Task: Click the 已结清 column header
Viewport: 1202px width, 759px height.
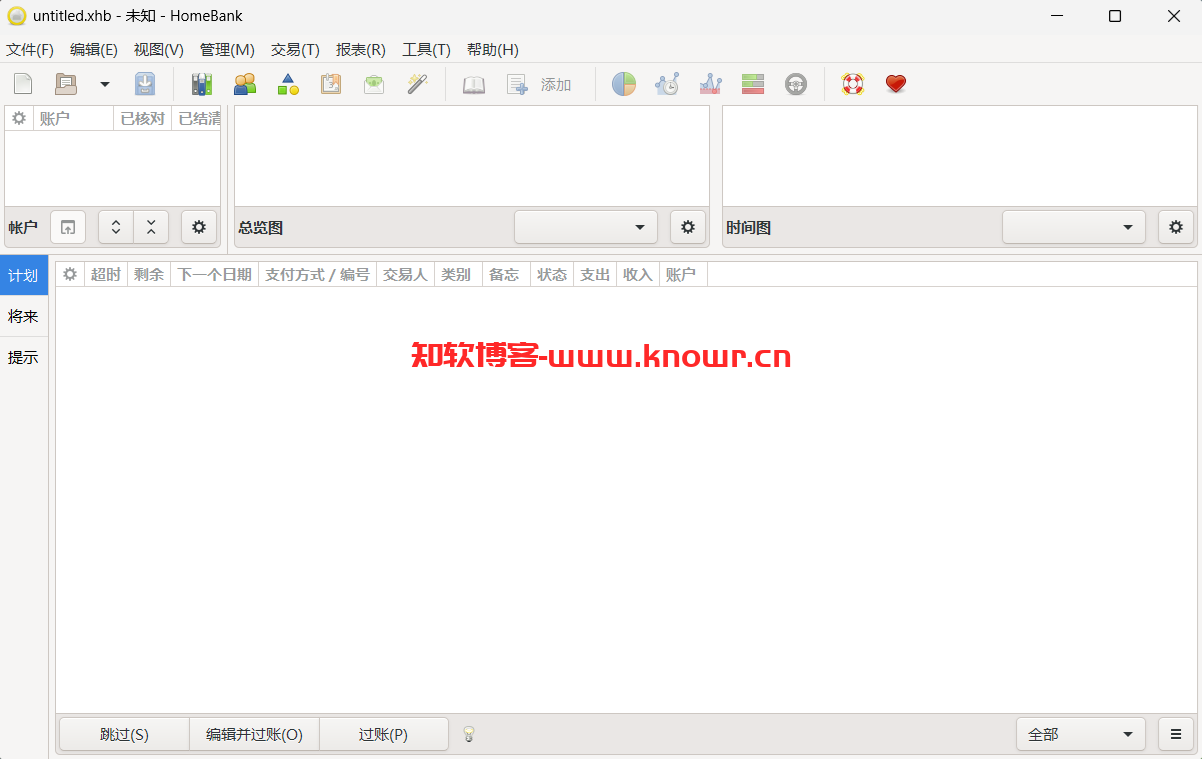Action: tap(197, 118)
